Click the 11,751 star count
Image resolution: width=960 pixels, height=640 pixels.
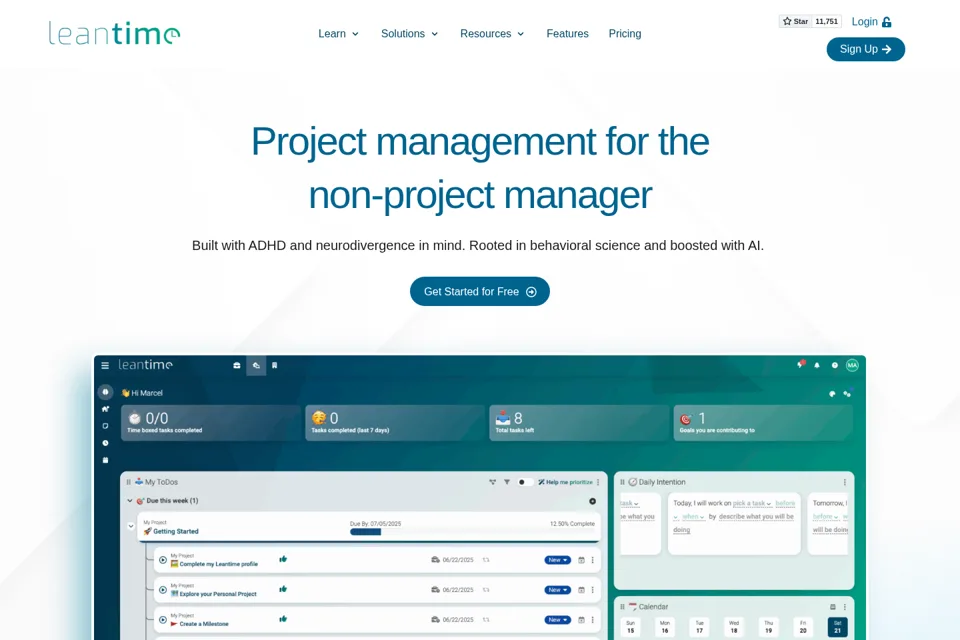click(827, 21)
